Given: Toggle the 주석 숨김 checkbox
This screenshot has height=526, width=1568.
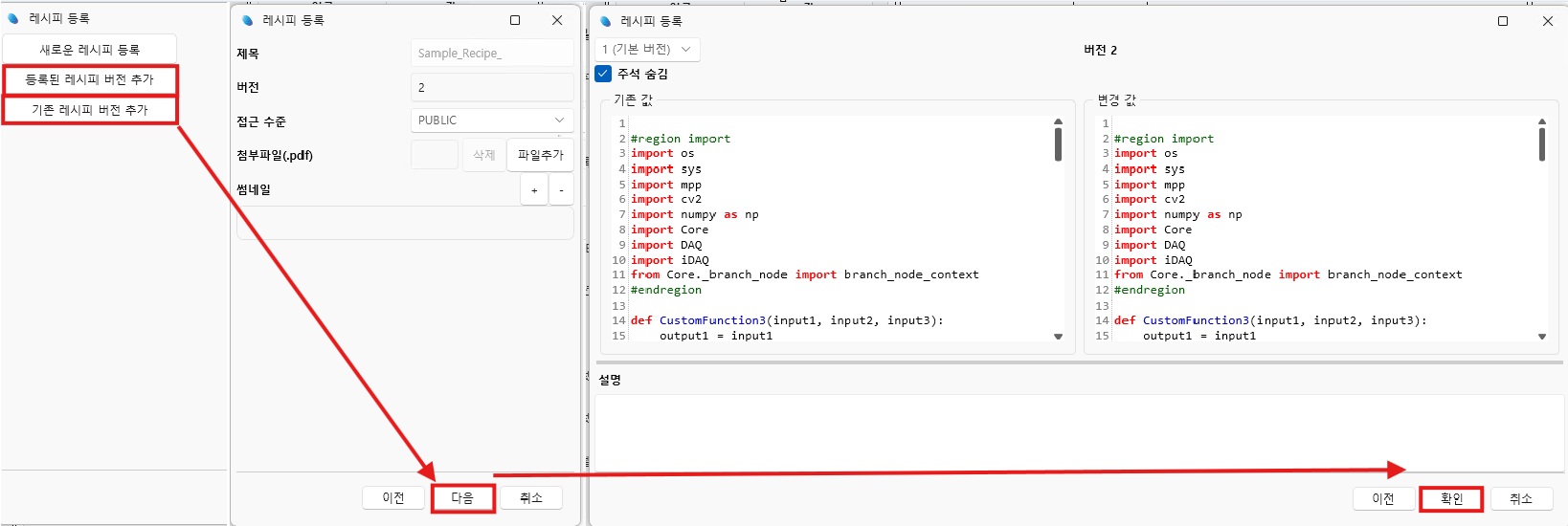Looking at the screenshot, I should tap(604, 74).
